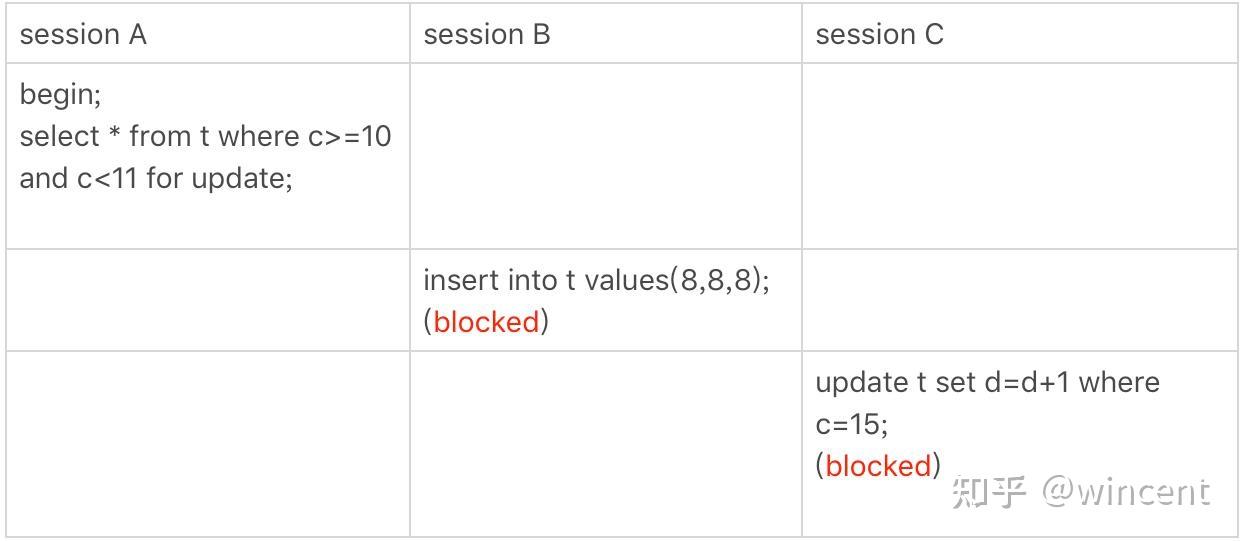
Task: Click red blocked text under session B
Action: (x=486, y=322)
